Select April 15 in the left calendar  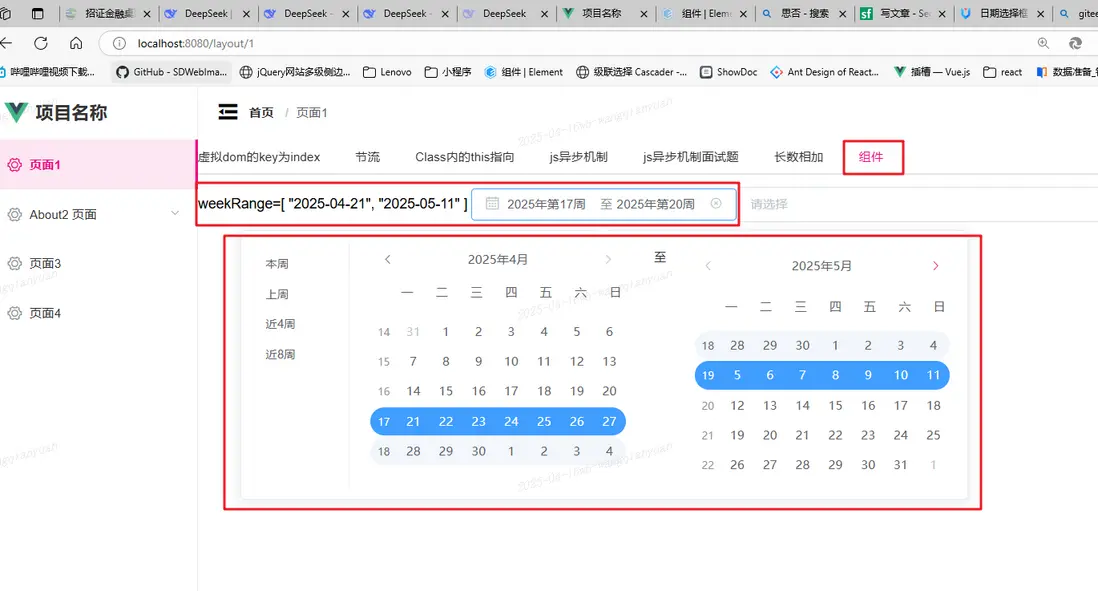pyautogui.click(x=446, y=391)
